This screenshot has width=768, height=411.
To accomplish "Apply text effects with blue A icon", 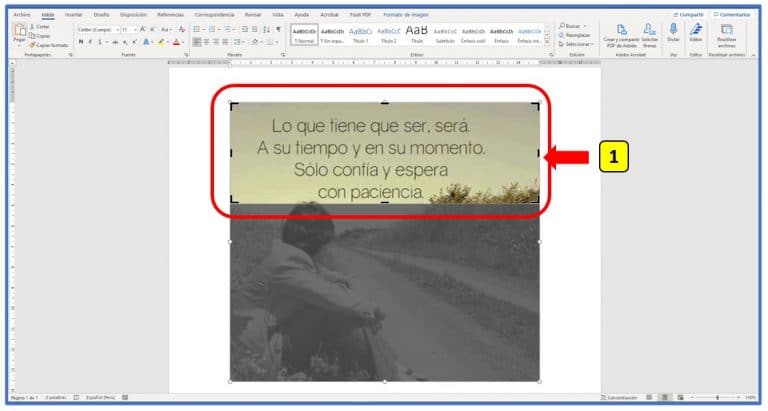I will click(146, 43).
